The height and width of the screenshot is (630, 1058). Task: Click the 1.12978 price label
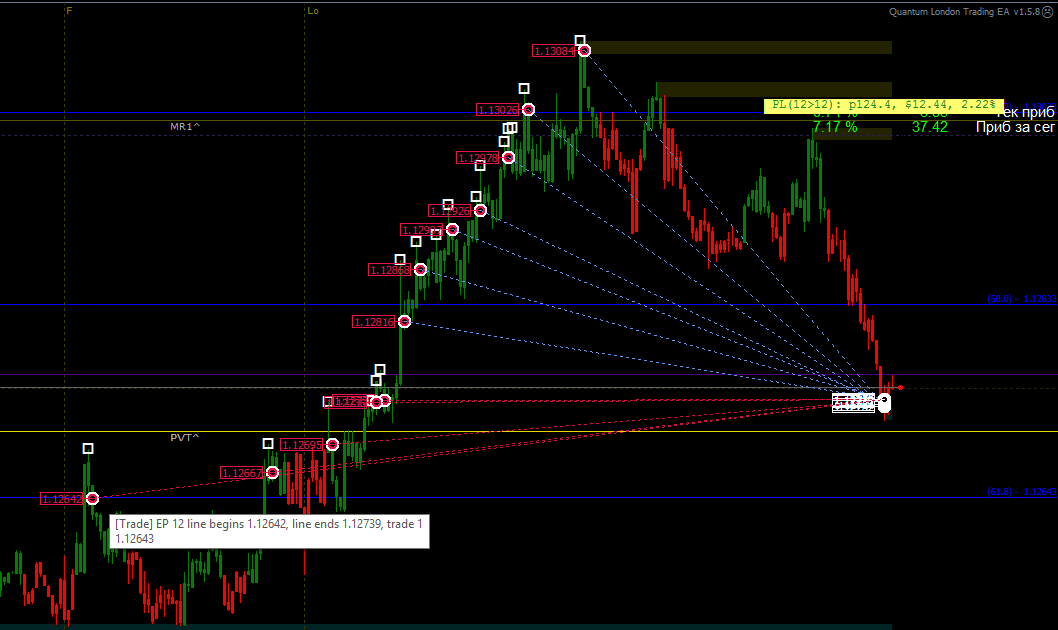[x=478, y=158]
